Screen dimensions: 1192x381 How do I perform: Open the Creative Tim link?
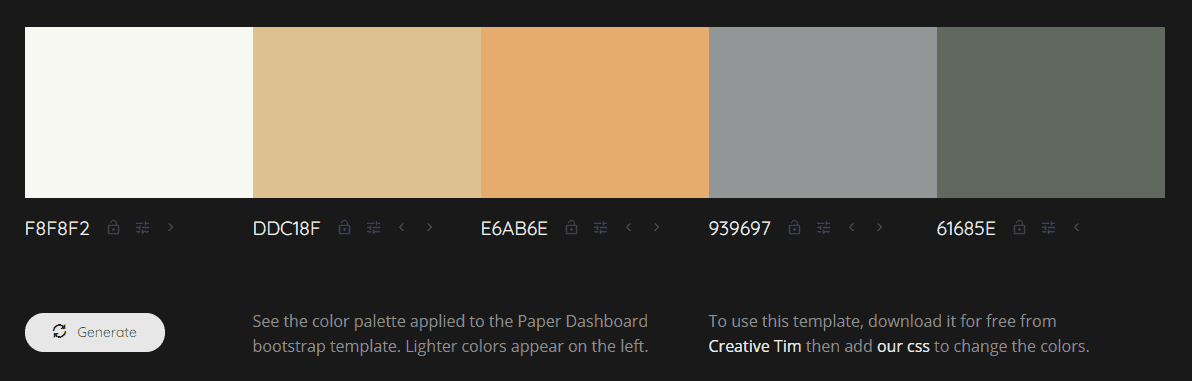click(x=755, y=346)
